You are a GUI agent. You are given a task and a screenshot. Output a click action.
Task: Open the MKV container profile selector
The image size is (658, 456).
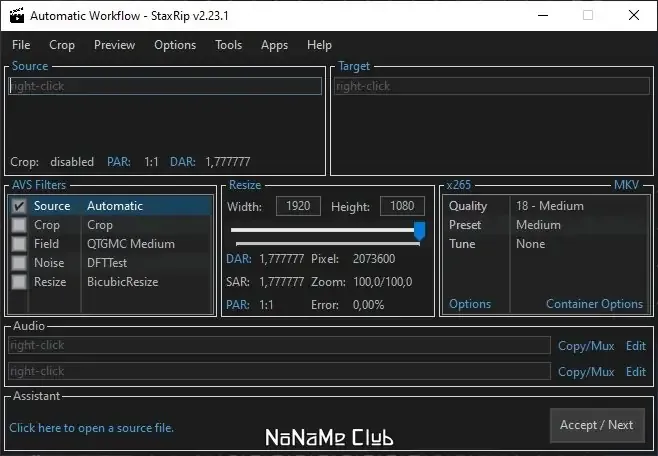626,185
